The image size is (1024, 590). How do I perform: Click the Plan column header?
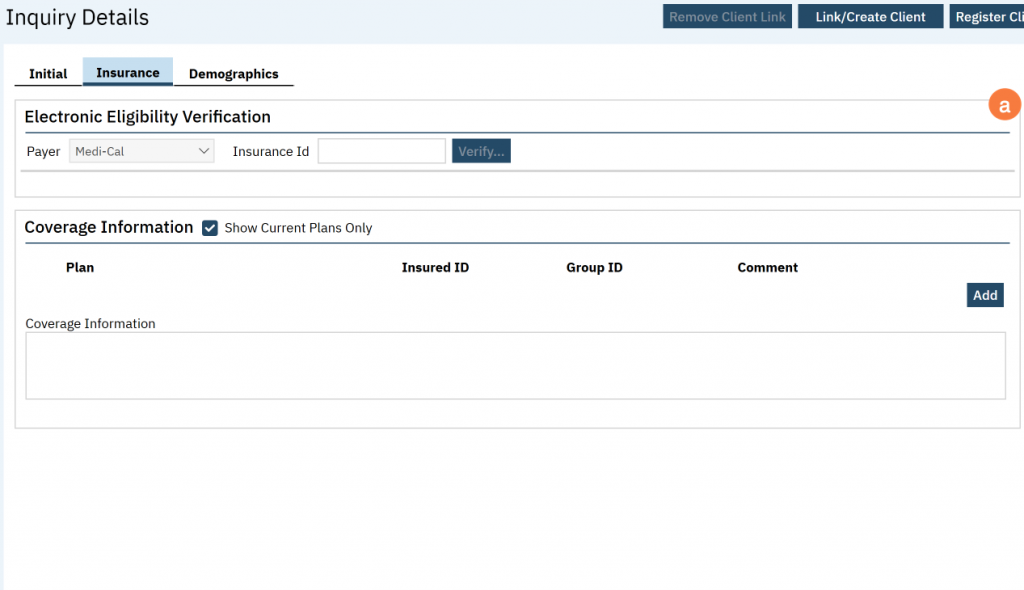[80, 268]
